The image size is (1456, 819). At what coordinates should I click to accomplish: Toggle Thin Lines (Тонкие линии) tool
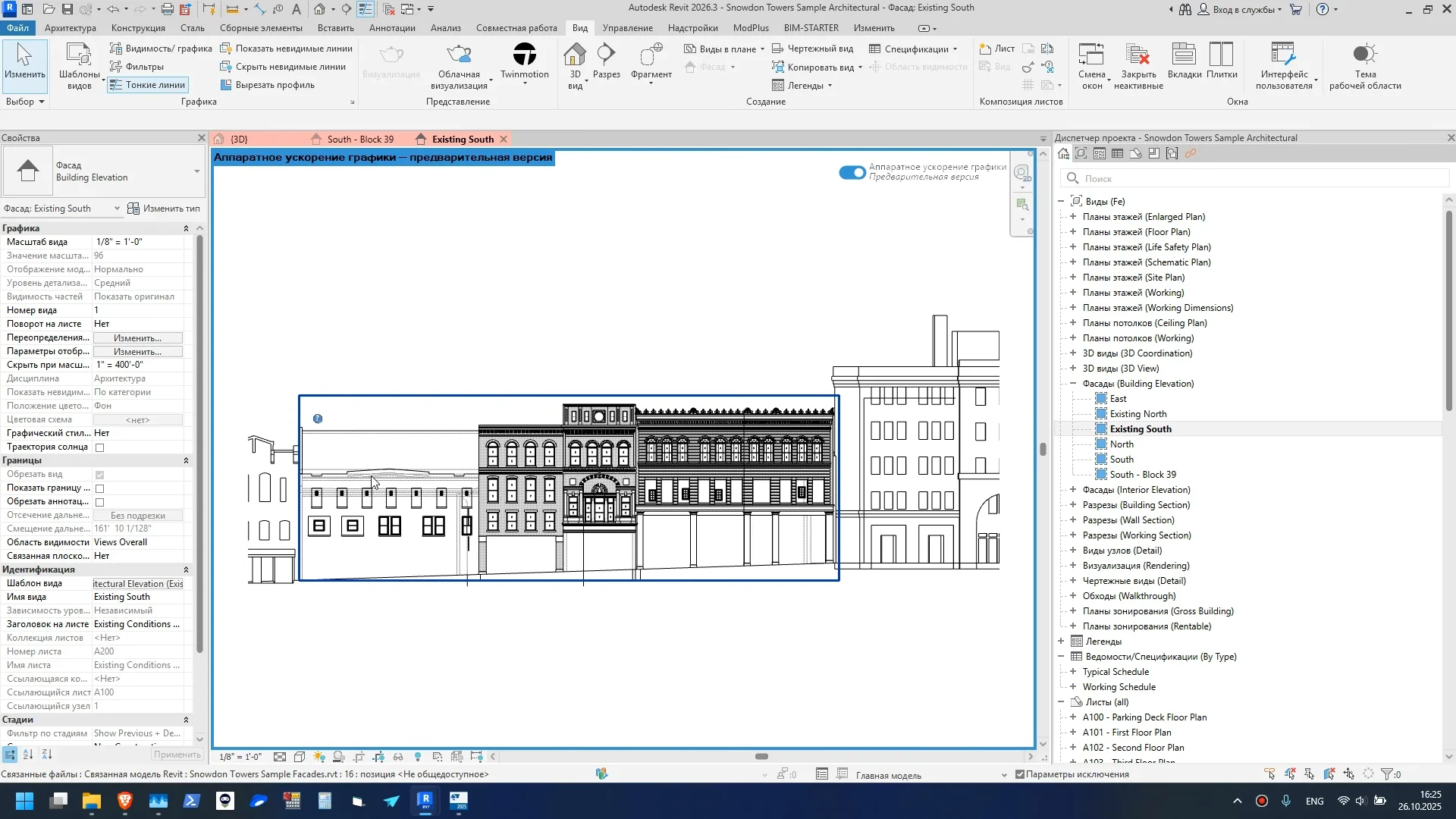coord(147,85)
